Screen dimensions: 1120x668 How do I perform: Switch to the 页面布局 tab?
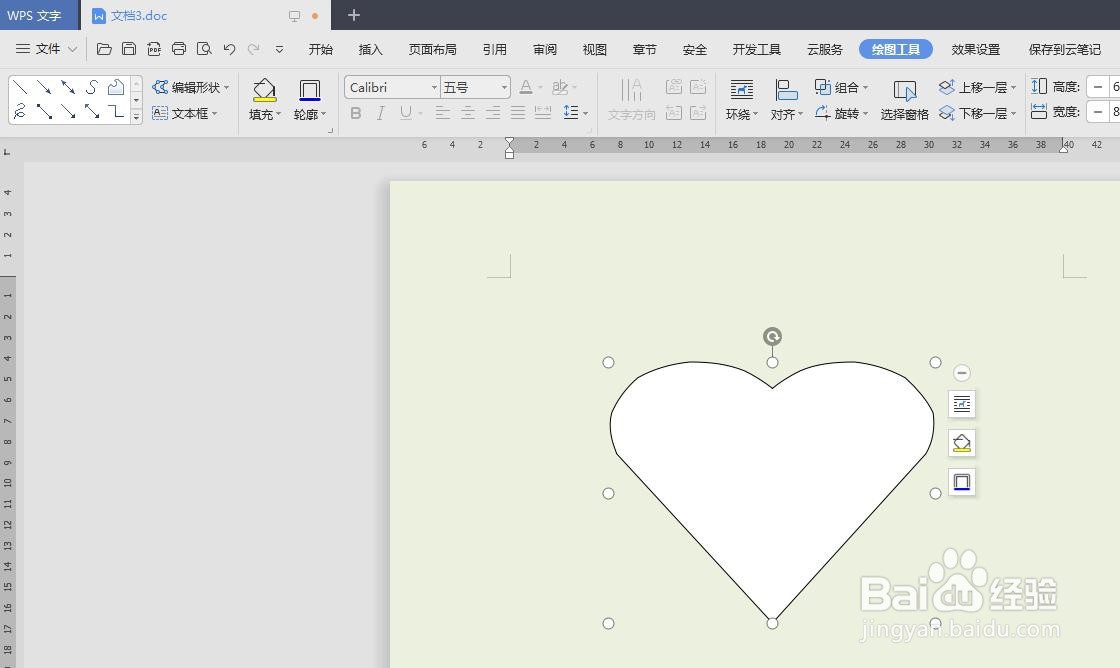tap(432, 49)
